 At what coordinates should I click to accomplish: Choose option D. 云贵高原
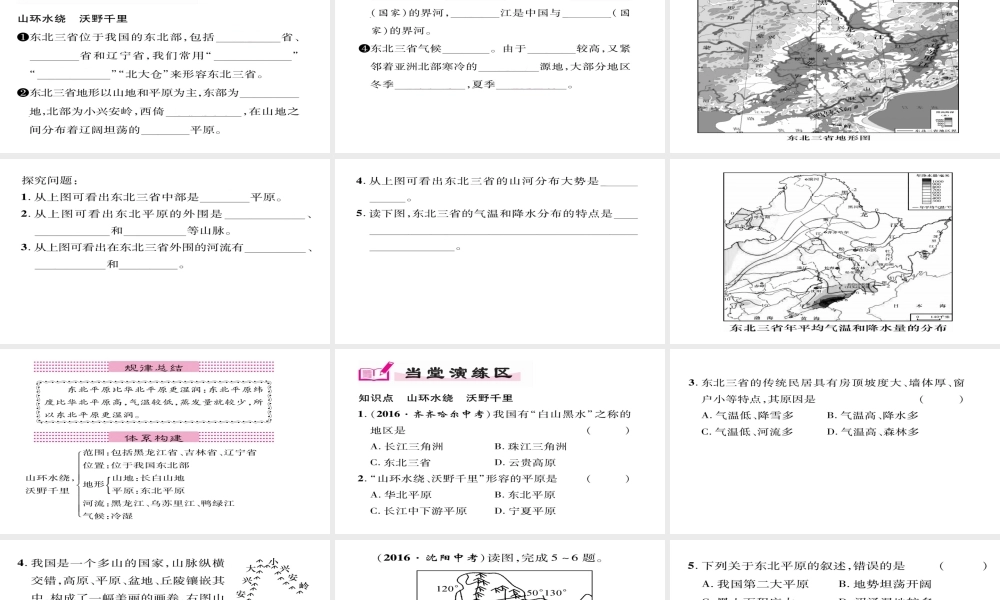tap(524, 462)
